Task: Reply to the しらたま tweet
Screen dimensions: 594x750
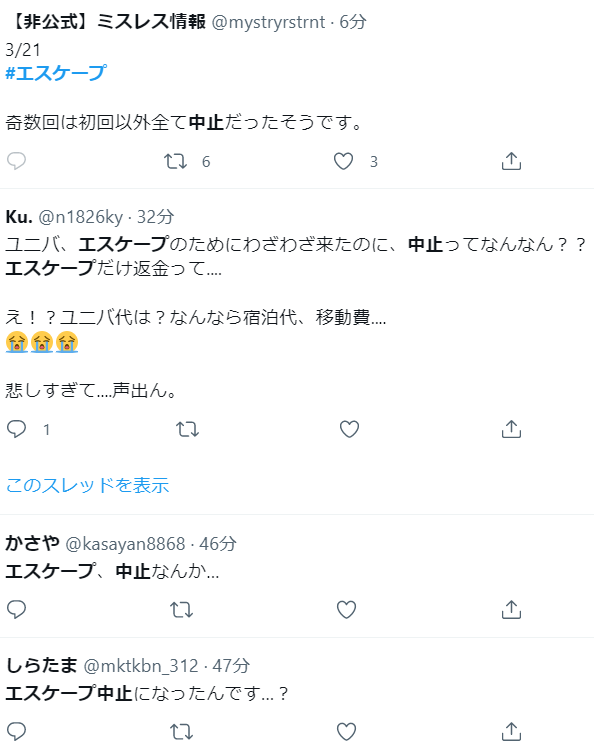Action: (x=16, y=731)
